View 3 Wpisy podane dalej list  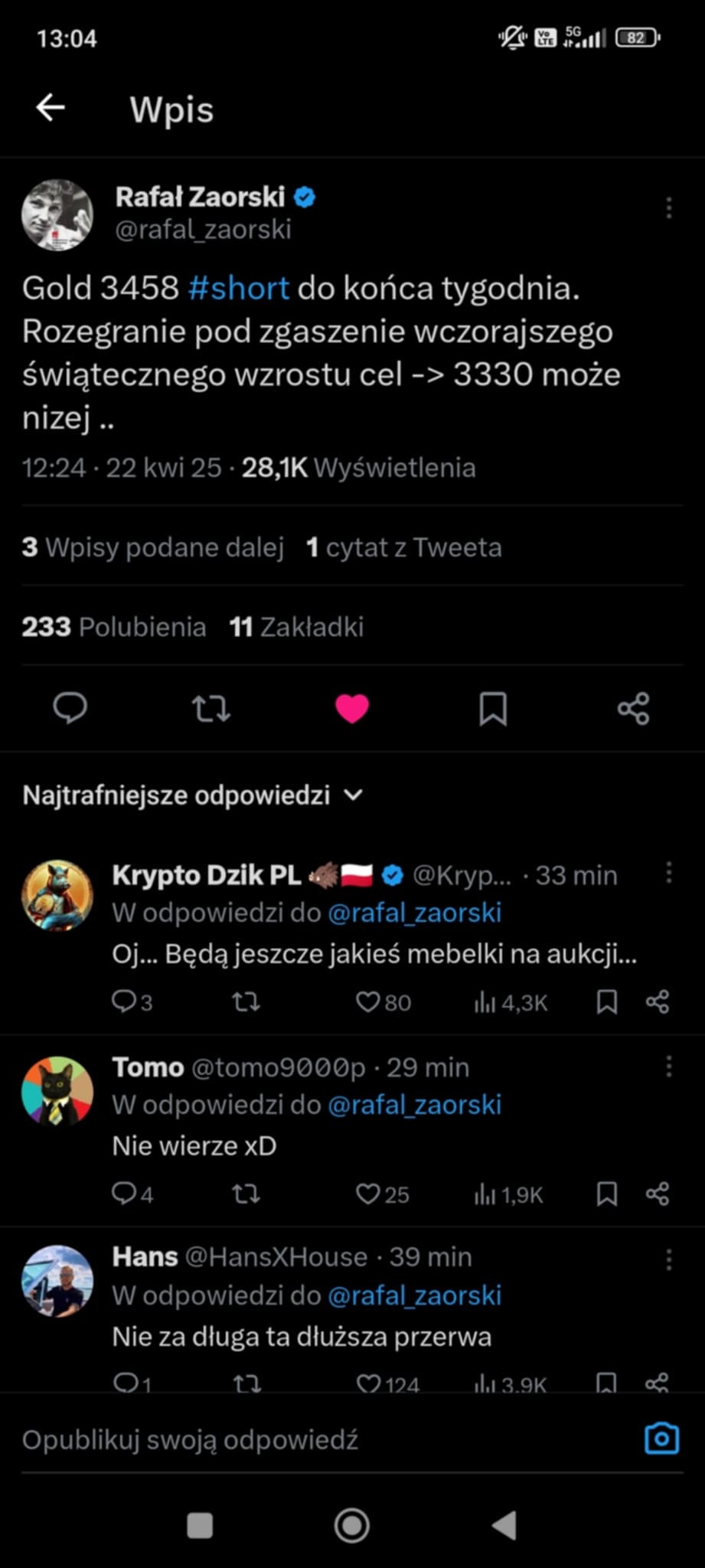click(152, 547)
